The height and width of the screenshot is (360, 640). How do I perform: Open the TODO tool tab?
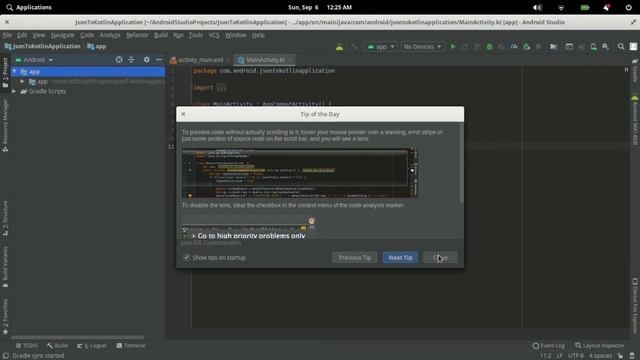pyautogui.click(x=27, y=345)
